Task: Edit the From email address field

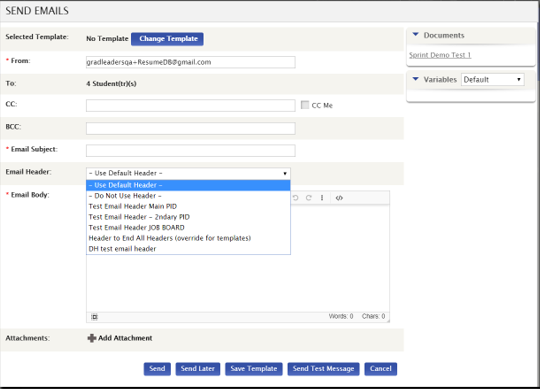Action: point(190,62)
